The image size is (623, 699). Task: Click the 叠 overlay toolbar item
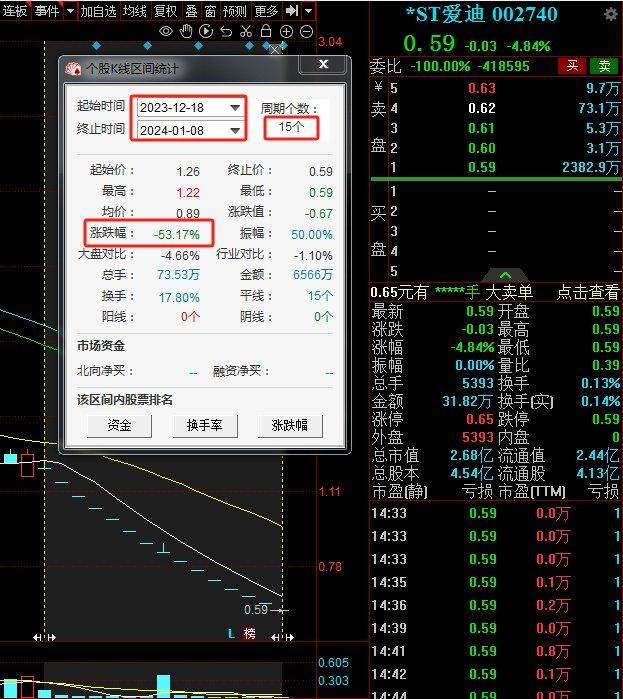click(x=191, y=11)
